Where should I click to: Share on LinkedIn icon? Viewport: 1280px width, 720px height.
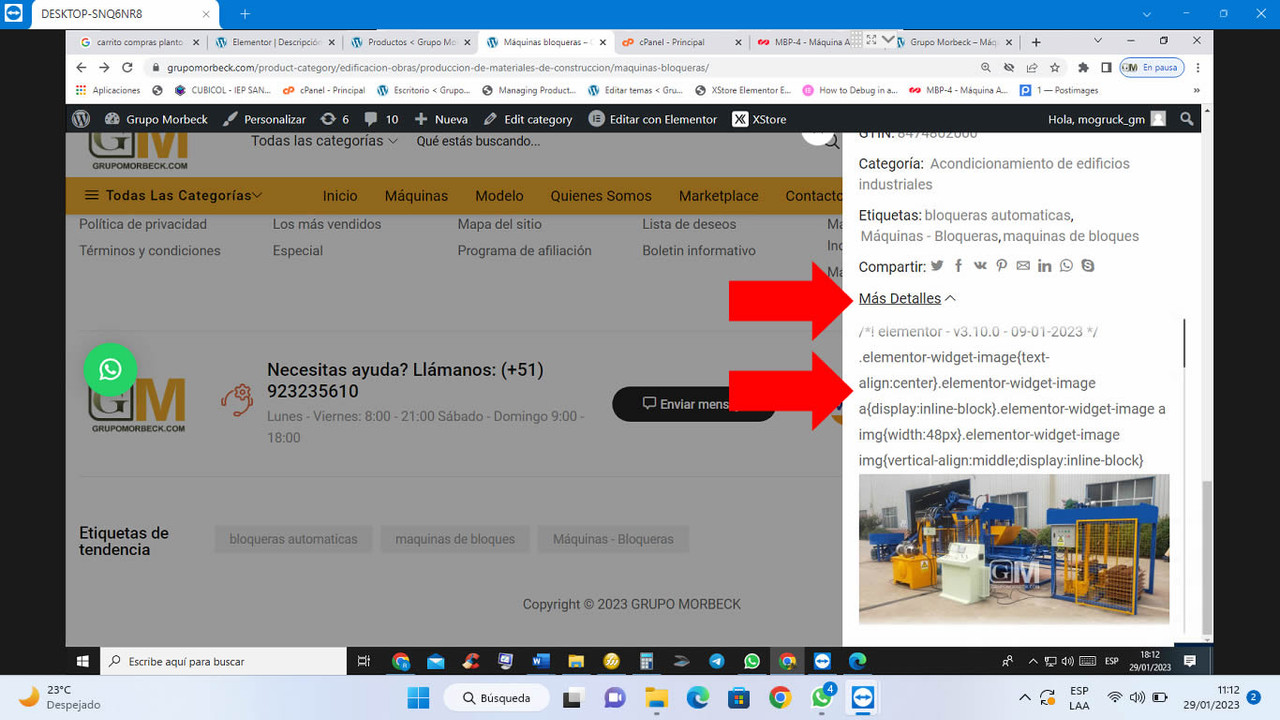(1045, 266)
